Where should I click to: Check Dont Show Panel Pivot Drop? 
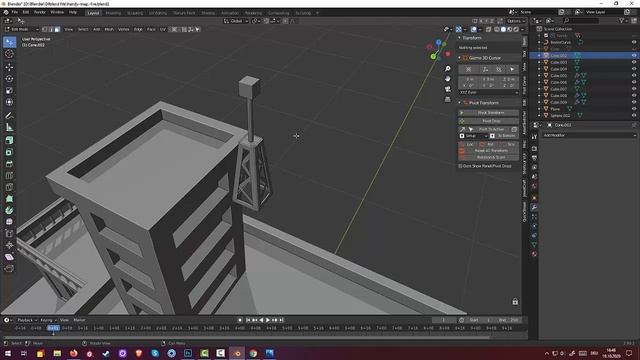coord(460,166)
